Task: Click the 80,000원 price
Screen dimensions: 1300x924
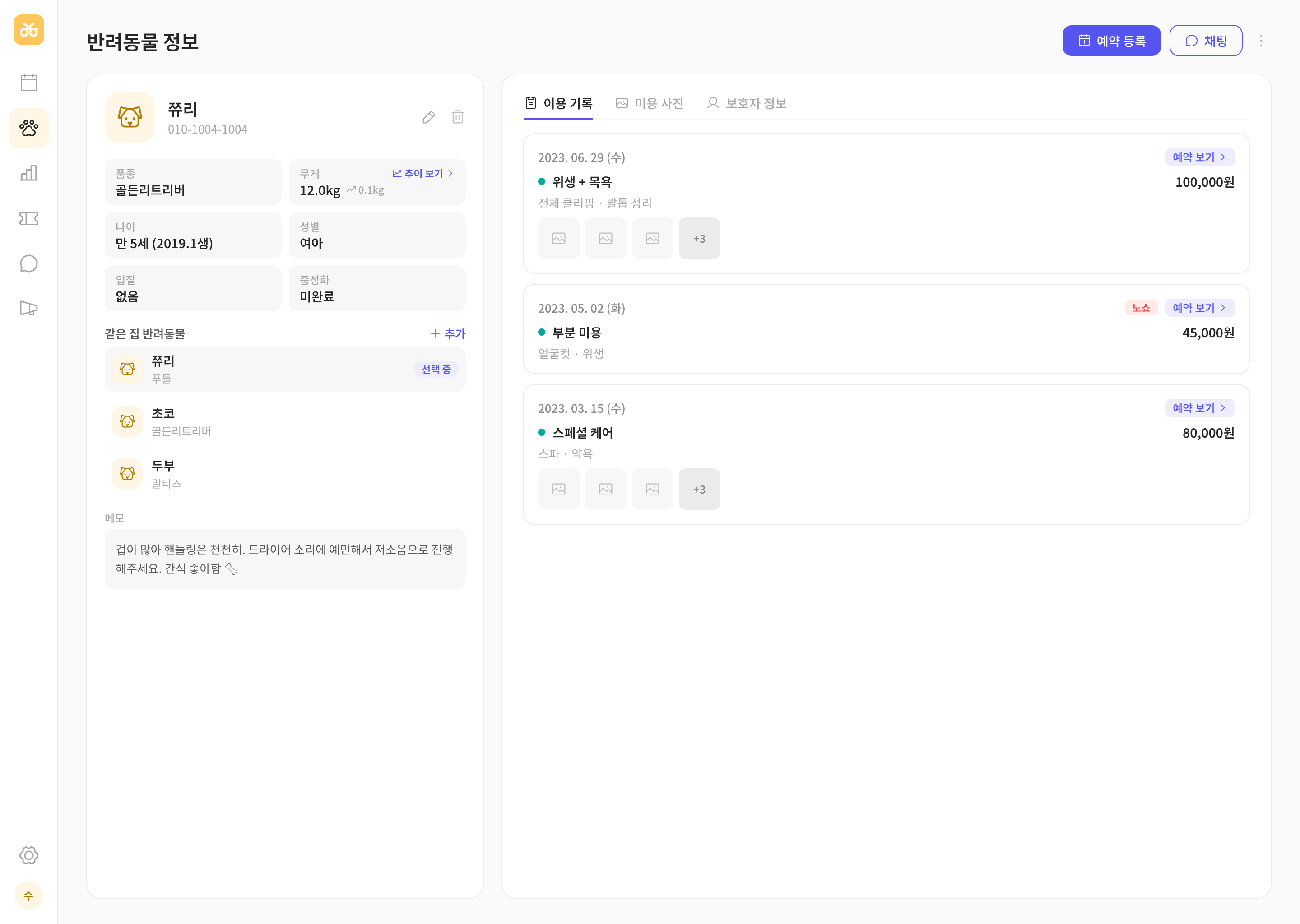Action: coord(1208,433)
